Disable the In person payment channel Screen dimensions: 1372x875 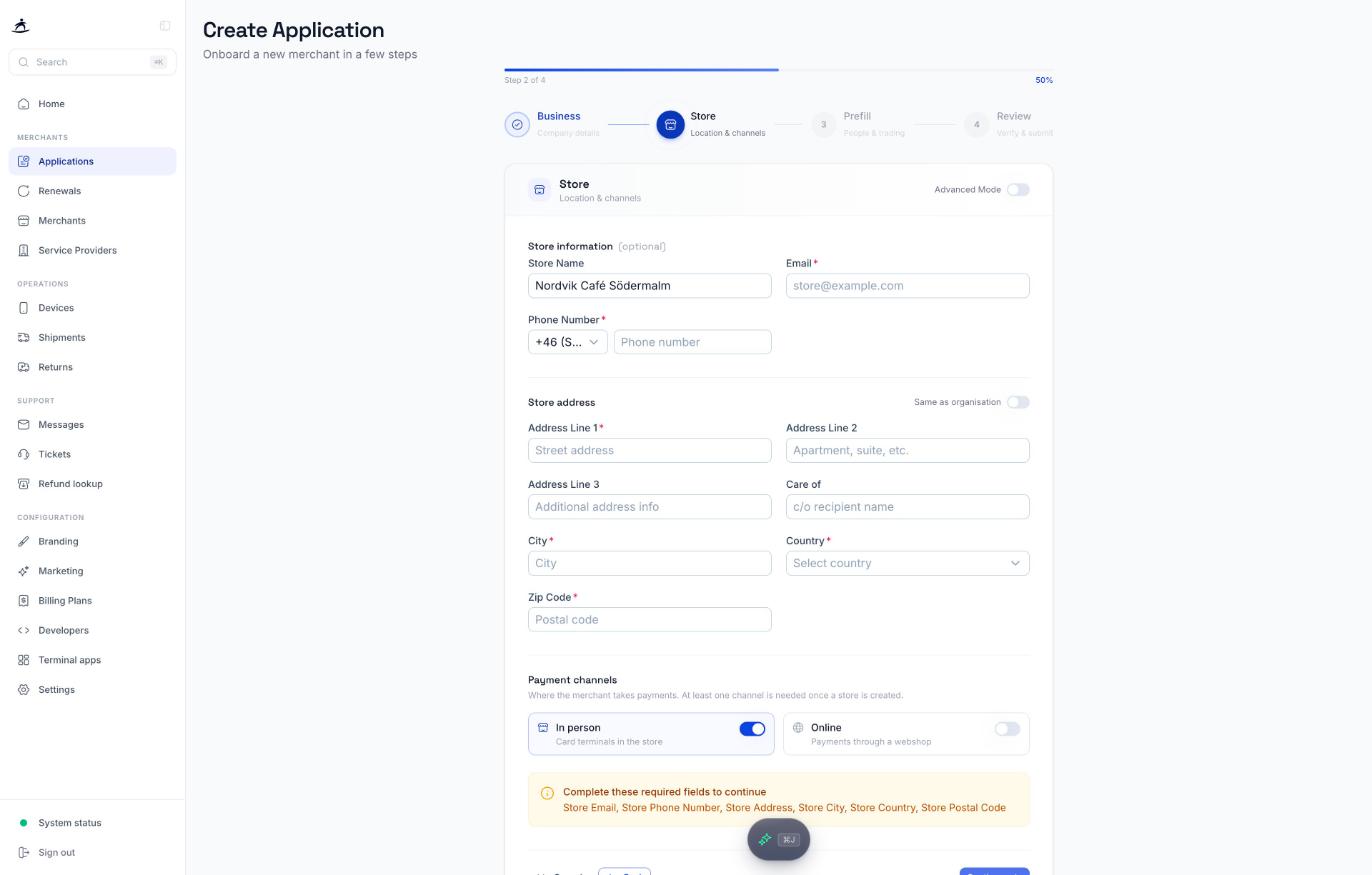(x=752, y=729)
